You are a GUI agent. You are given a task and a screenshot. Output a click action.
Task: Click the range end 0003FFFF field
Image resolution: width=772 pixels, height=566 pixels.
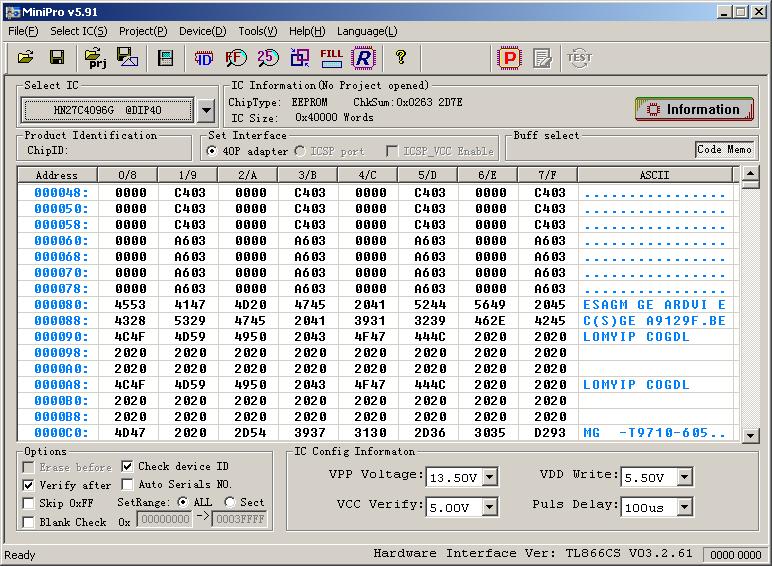240,519
